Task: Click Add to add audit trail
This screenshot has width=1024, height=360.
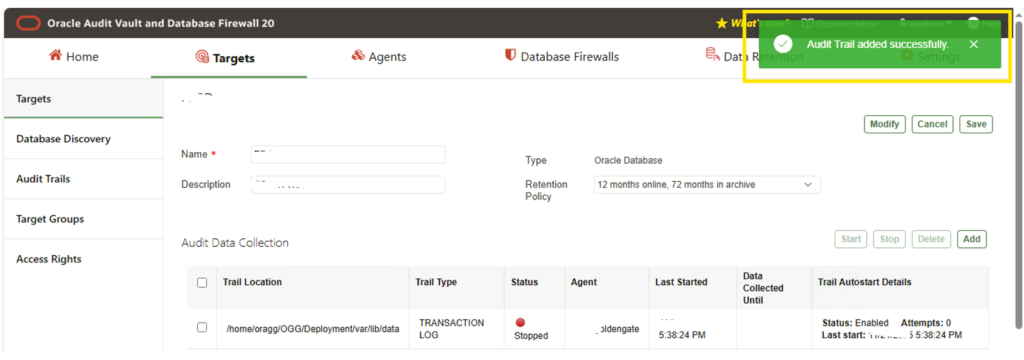Action: point(972,239)
